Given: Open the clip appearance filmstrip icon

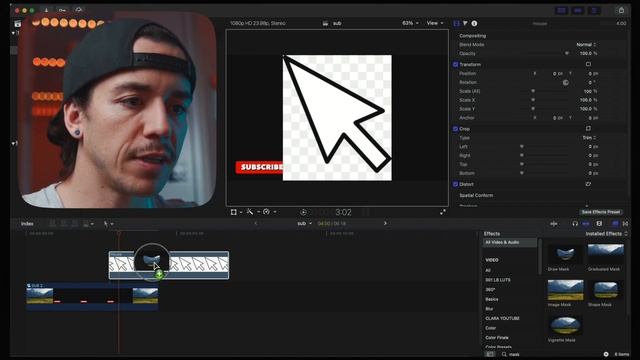Looking at the screenshot, I should 599,224.
